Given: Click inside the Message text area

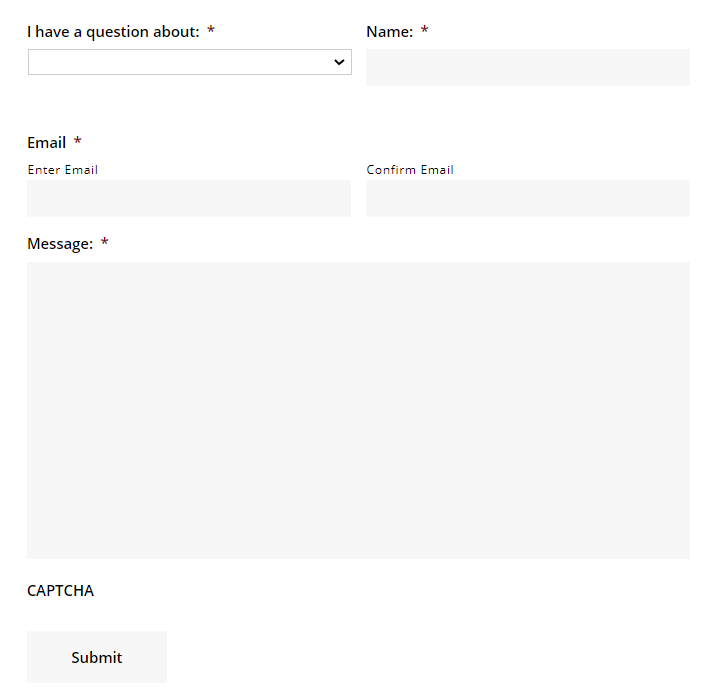Looking at the screenshot, I should click(358, 410).
